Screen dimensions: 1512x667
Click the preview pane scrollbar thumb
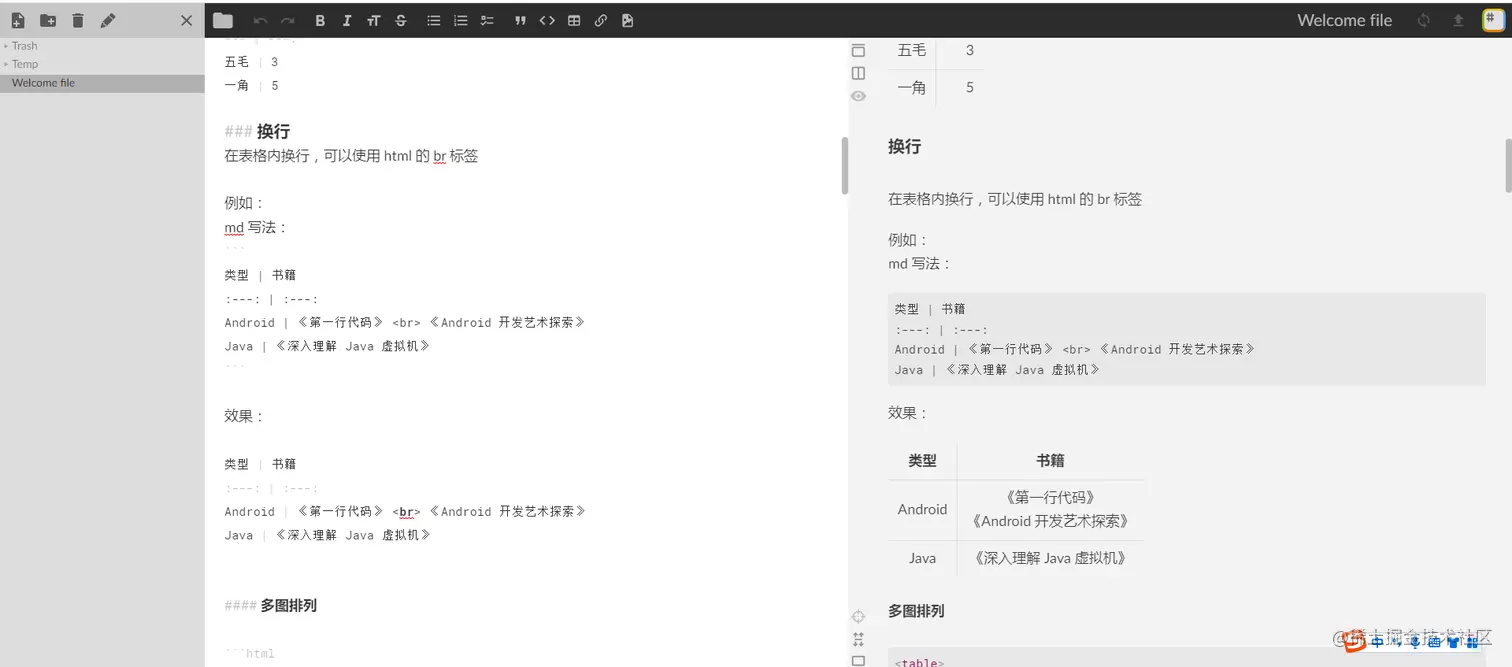click(x=1508, y=165)
